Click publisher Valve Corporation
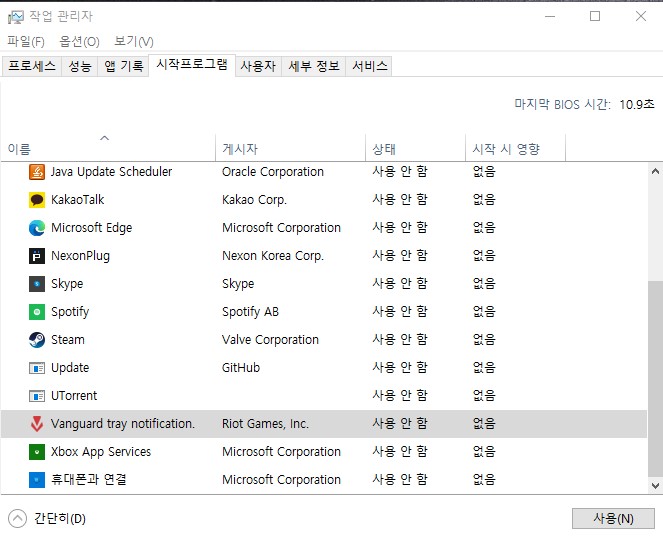Image resolution: width=663 pixels, height=540 pixels. (270, 340)
